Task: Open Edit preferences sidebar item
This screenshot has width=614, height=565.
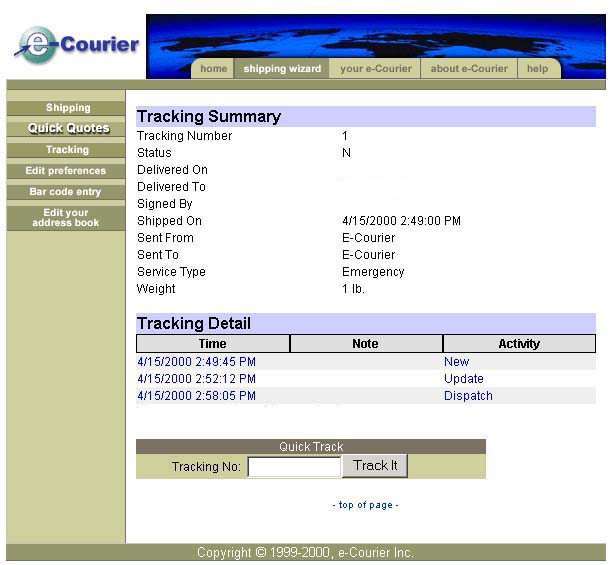Action: pyautogui.click(x=66, y=171)
